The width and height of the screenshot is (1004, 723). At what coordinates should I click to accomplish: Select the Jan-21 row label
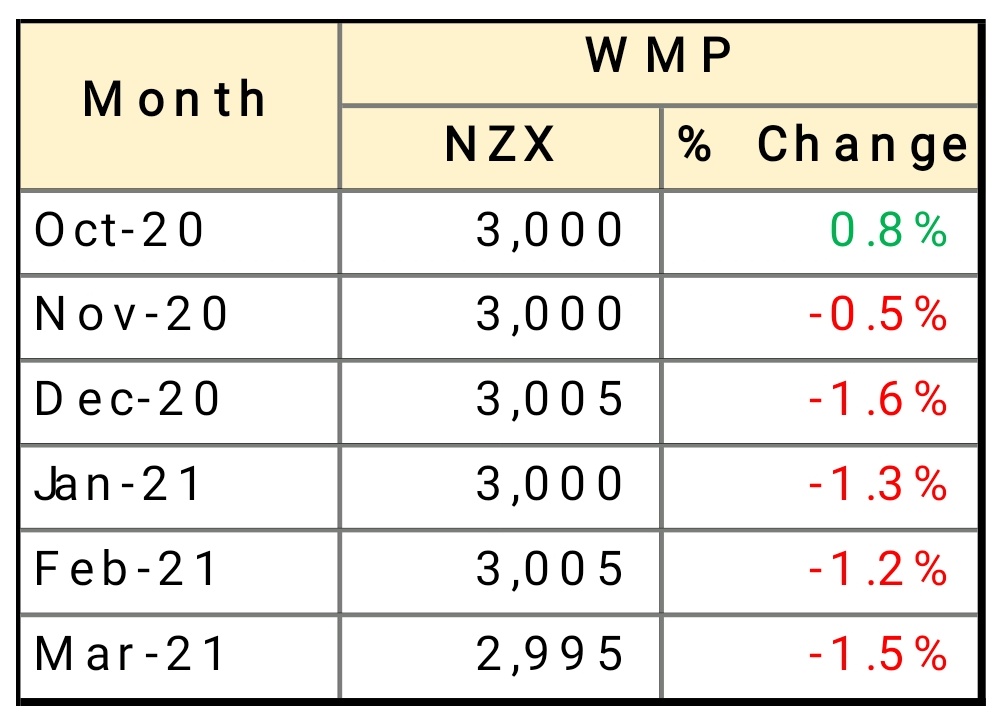[119, 485]
